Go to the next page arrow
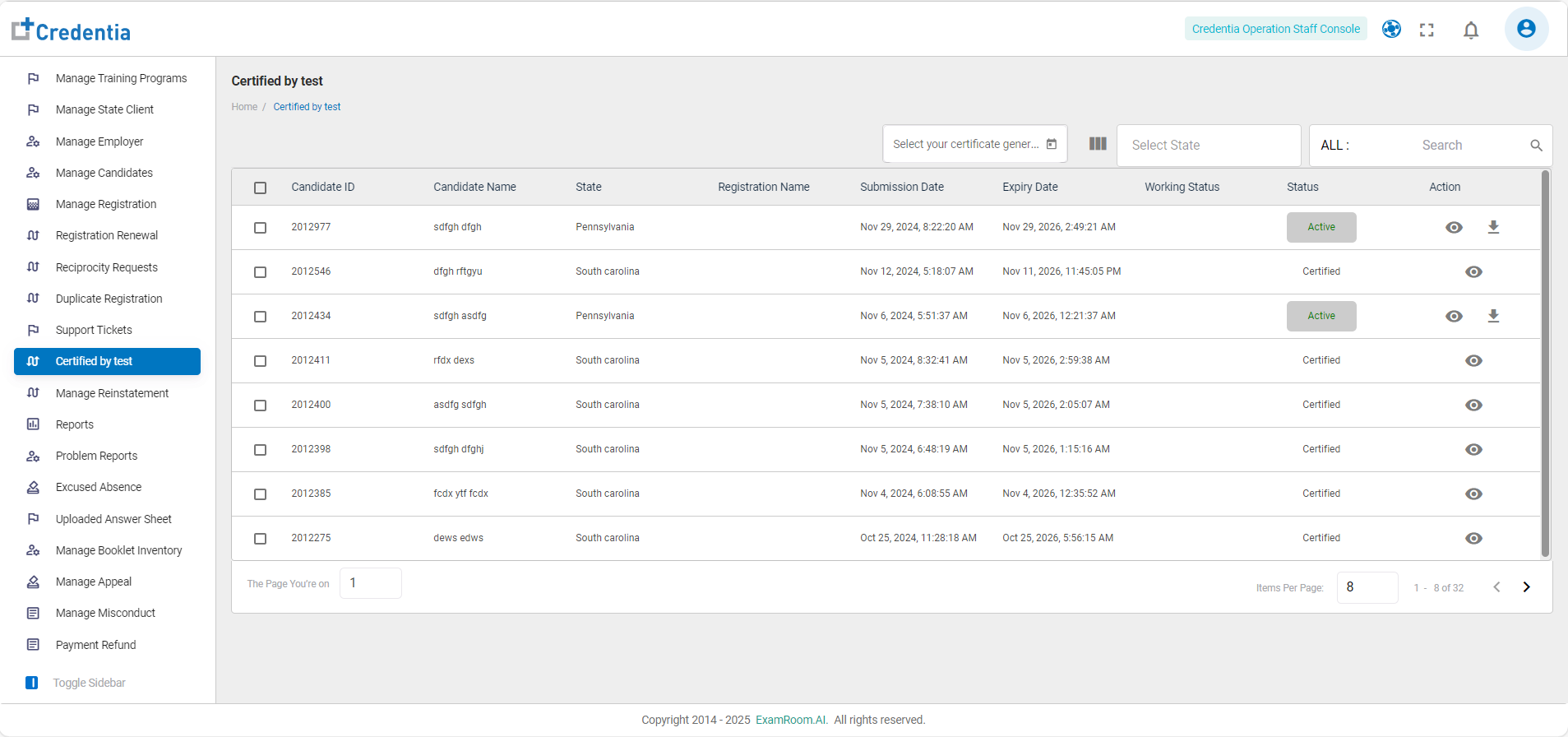 [1526, 587]
